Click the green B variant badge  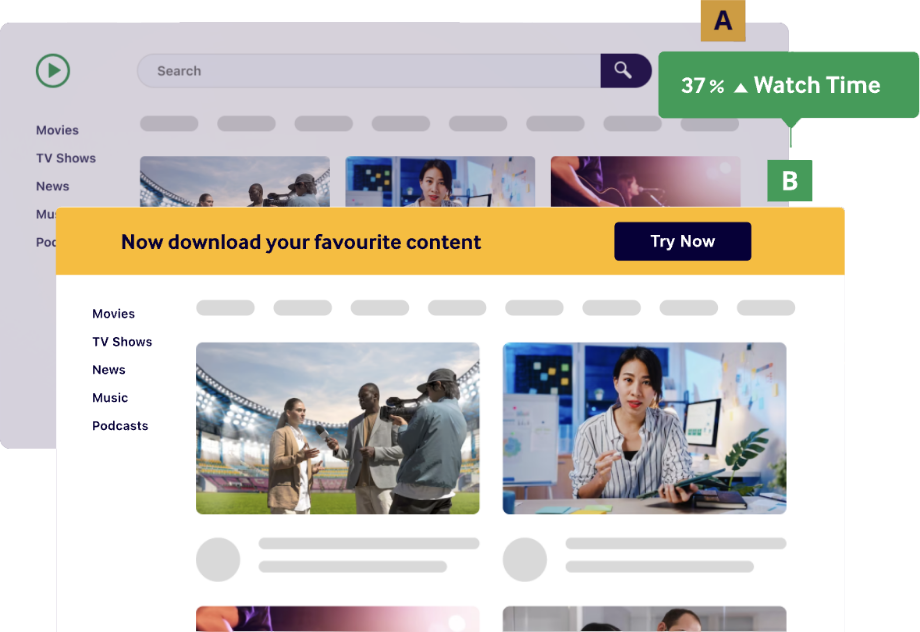pos(790,181)
